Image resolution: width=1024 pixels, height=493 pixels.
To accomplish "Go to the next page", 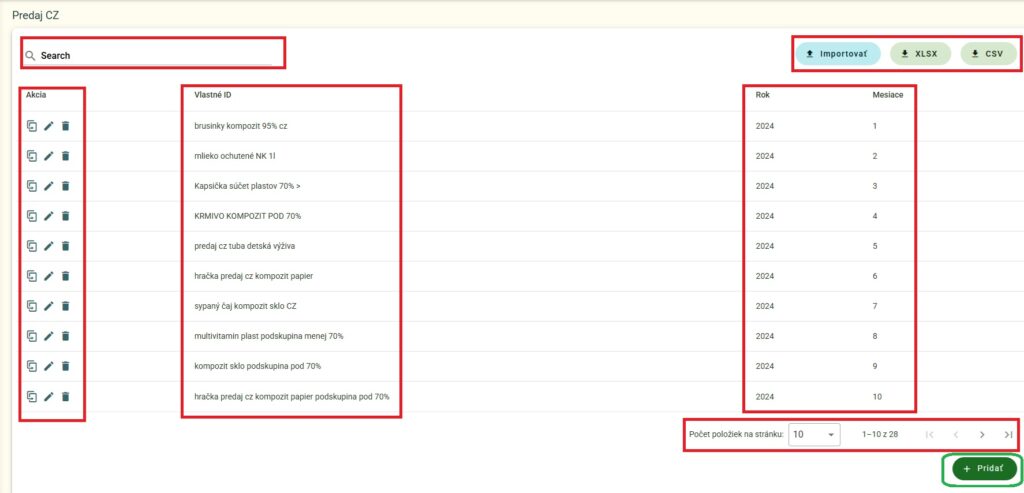I will coord(982,435).
